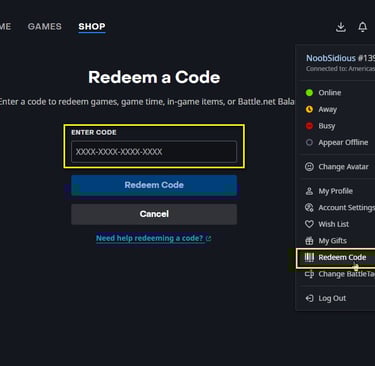375x366 pixels.
Task: Click the person icon beside My Profile
Action: click(309, 191)
